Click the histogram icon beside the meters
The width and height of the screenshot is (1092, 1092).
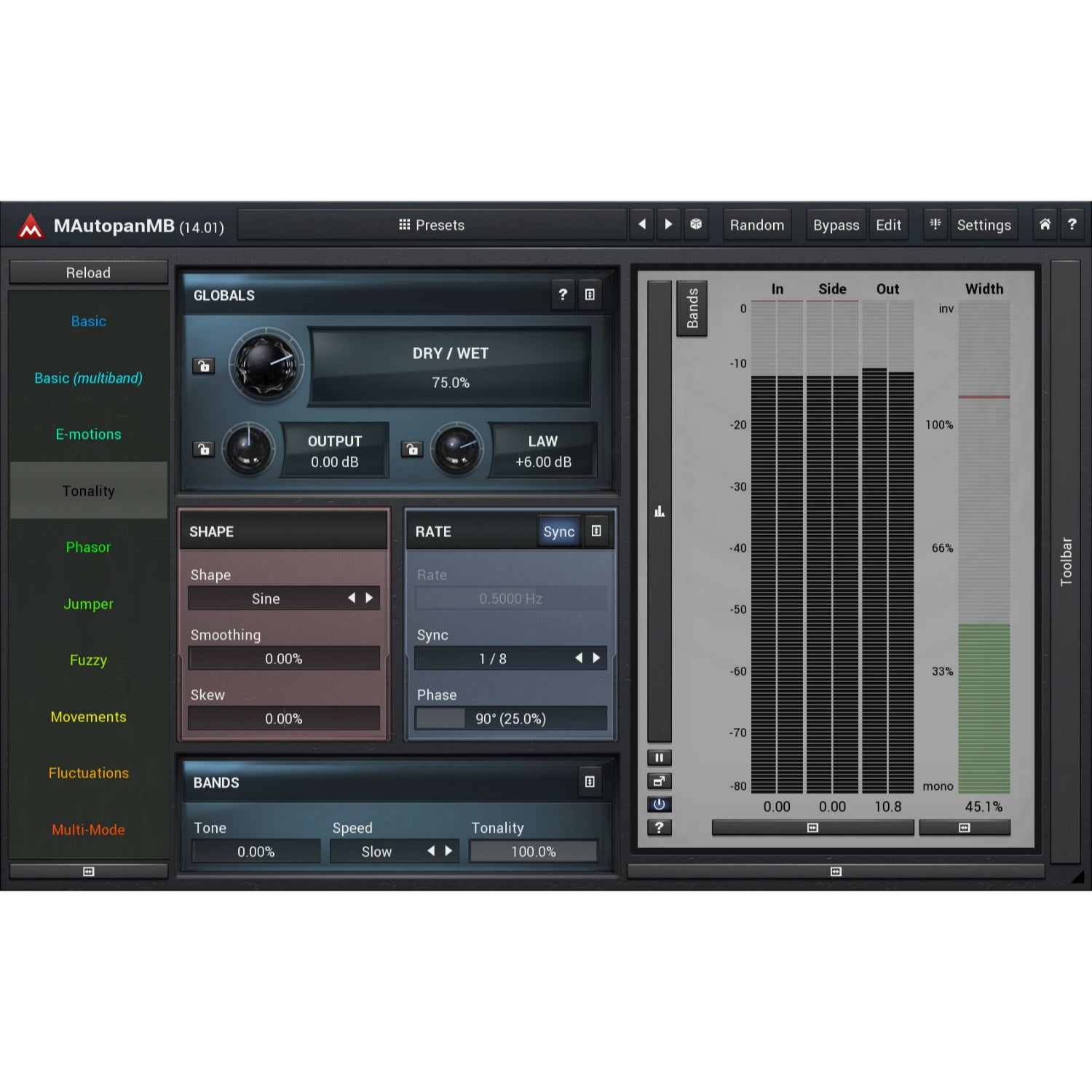660,511
